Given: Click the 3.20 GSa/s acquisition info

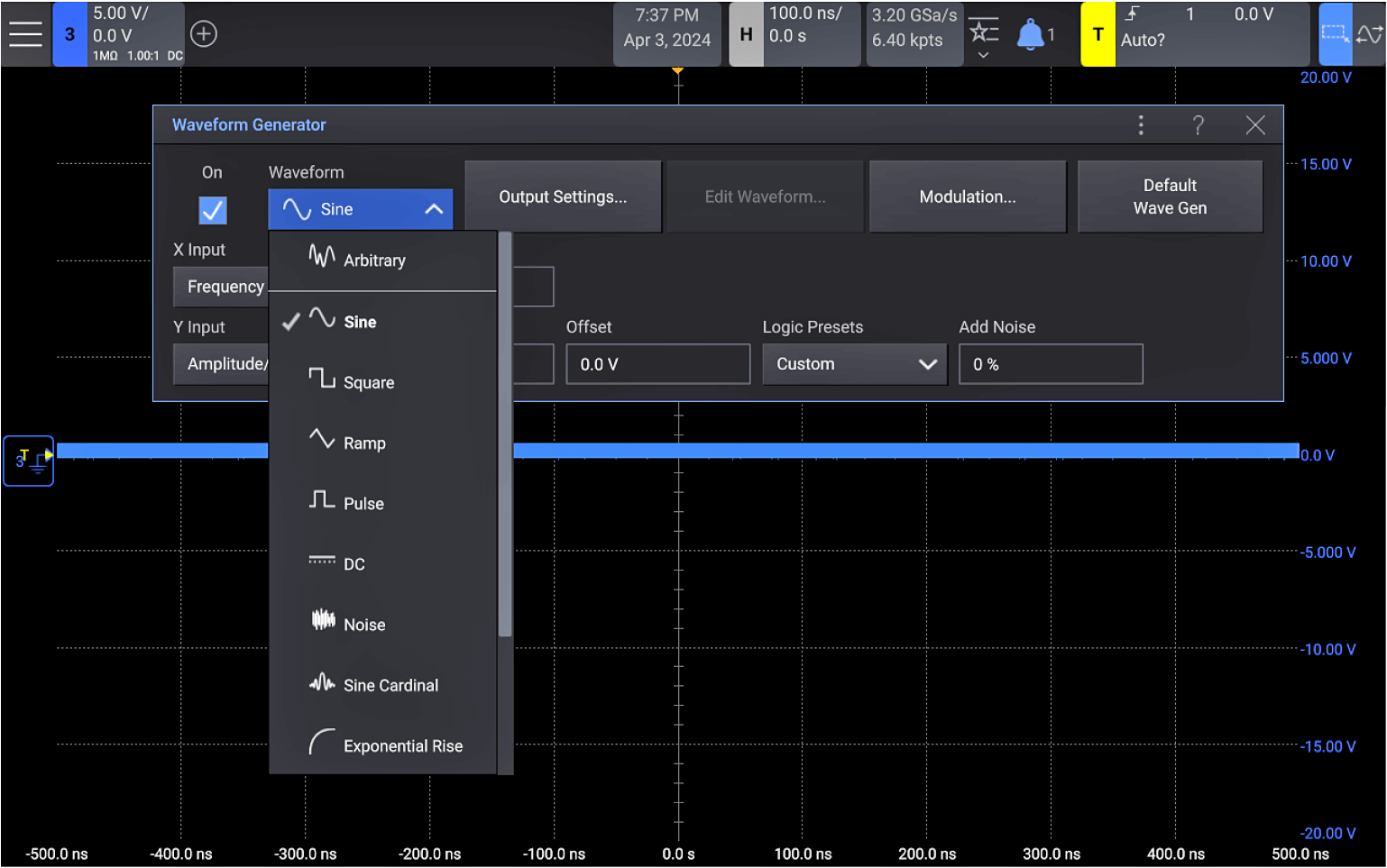Looking at the screenshot, I should pyautogui.click(x=914, y=15).
